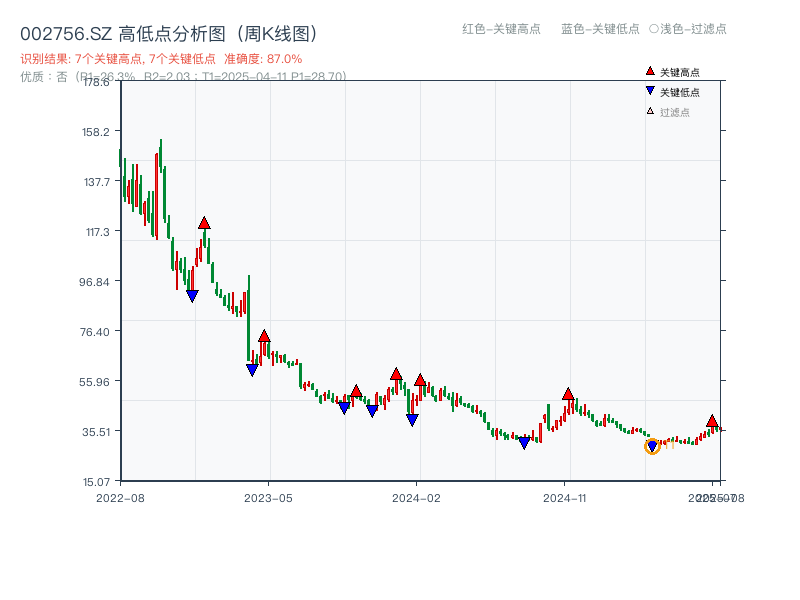
Task: Select the blue low marker below 2023-01 candles
Action: pyautogui.click(x=193, y=294)
